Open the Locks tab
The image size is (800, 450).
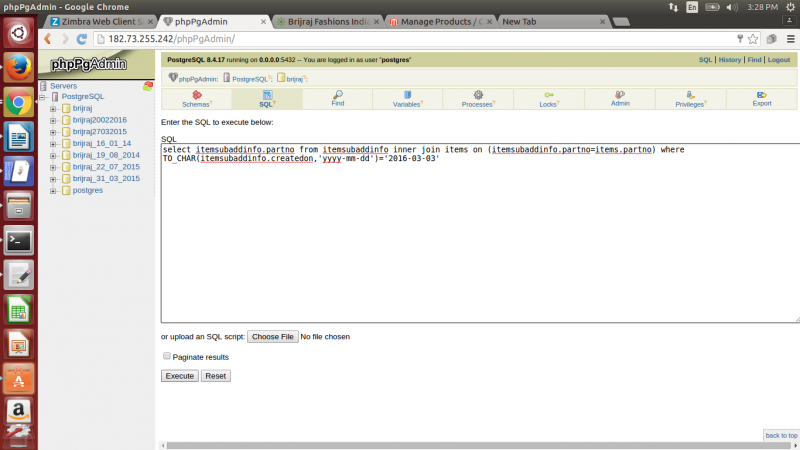pos(549,99)
